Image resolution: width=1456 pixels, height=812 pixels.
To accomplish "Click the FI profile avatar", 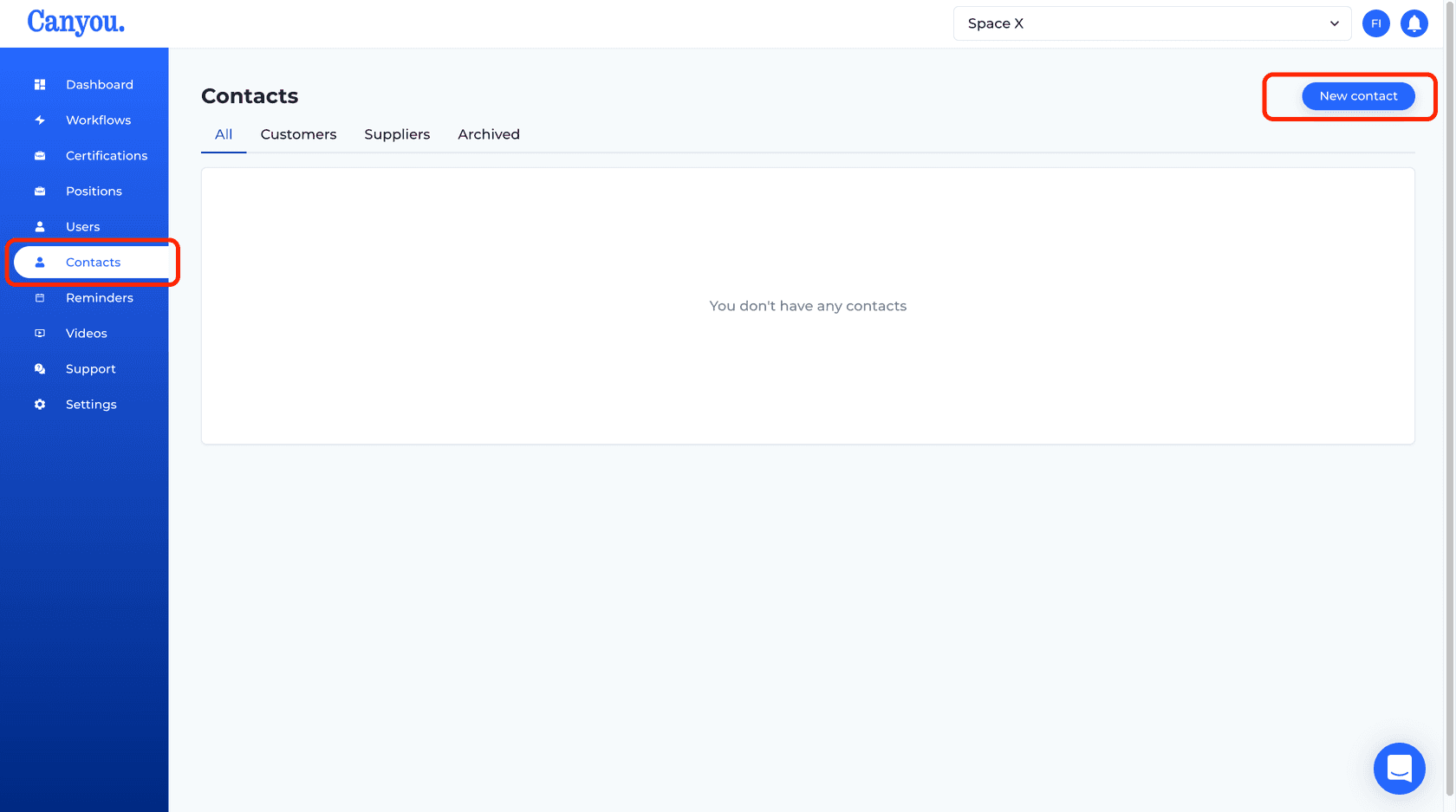I will click(x=1376, y=23).
